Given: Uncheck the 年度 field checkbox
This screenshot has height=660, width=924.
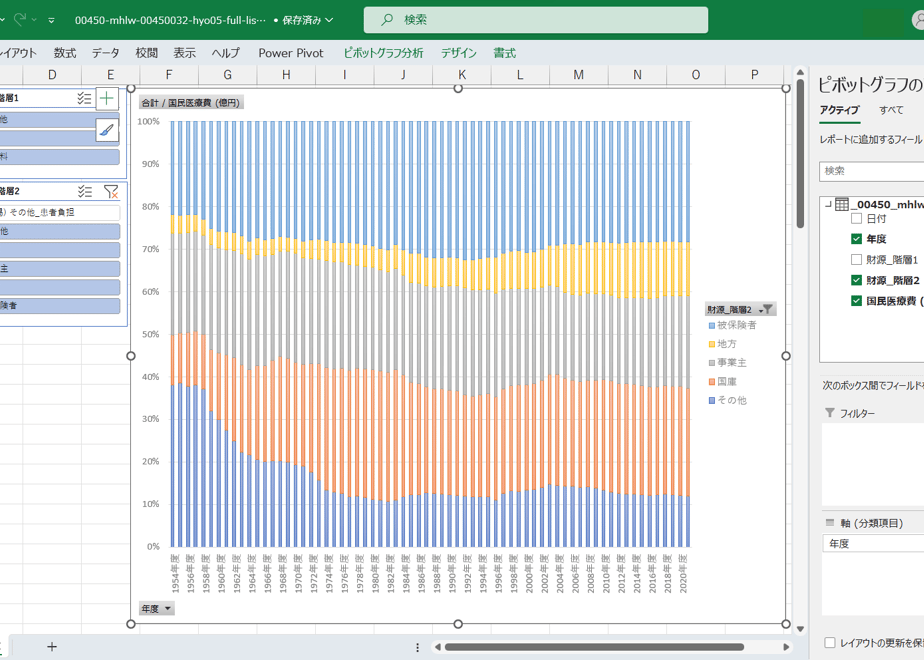Looking at the screenshot, I should [x=857, y=239].
